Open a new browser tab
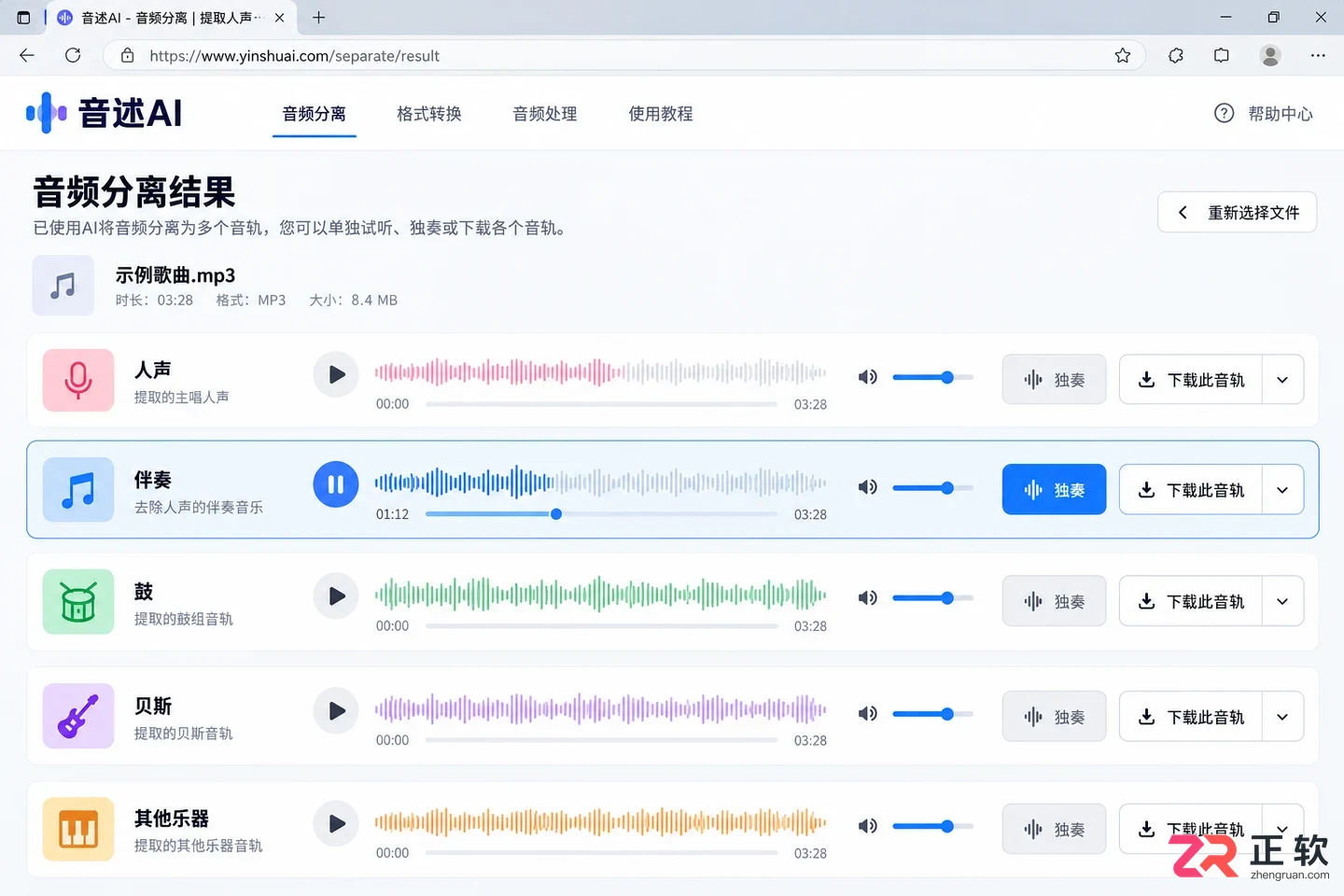 point(318,18)
